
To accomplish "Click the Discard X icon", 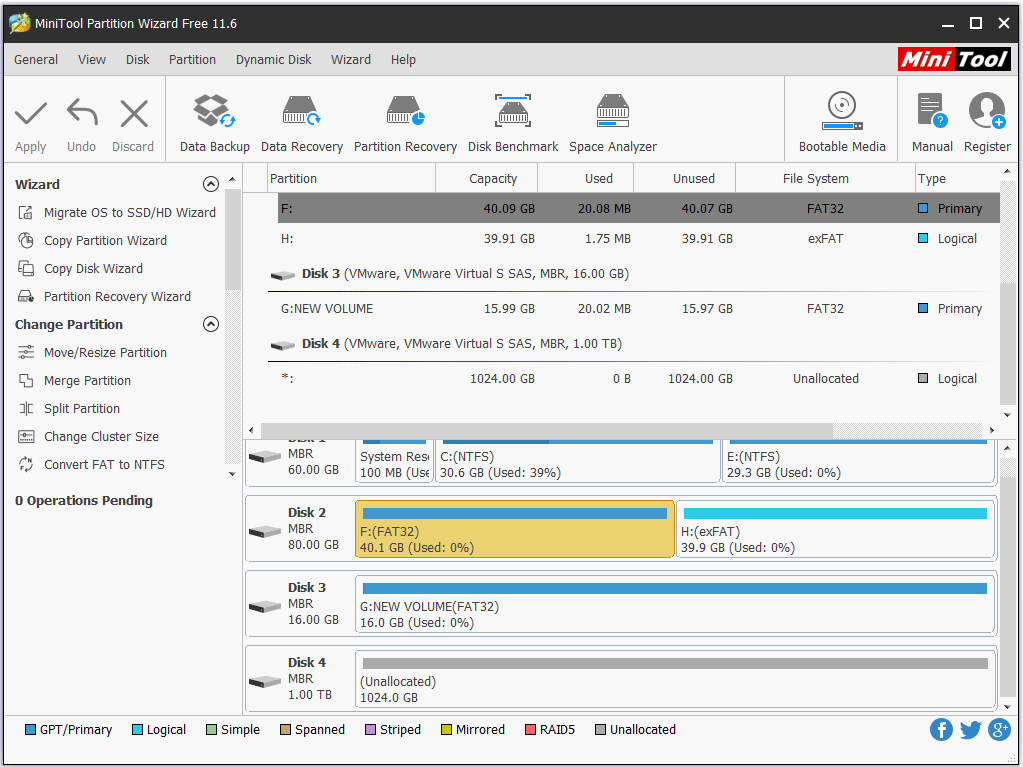I will click(x=134, y=113).
